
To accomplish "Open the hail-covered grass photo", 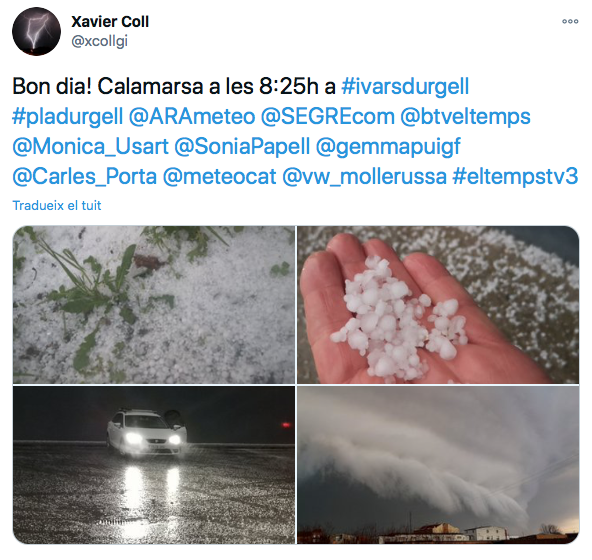I will pos(154,305).
